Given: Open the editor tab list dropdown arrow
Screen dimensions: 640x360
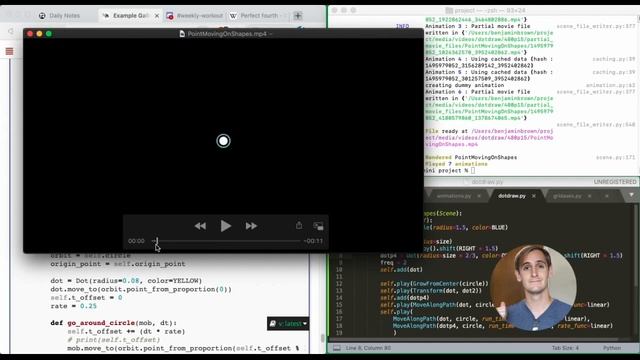Looking at the screenshot, I should [x=631, y=195].
